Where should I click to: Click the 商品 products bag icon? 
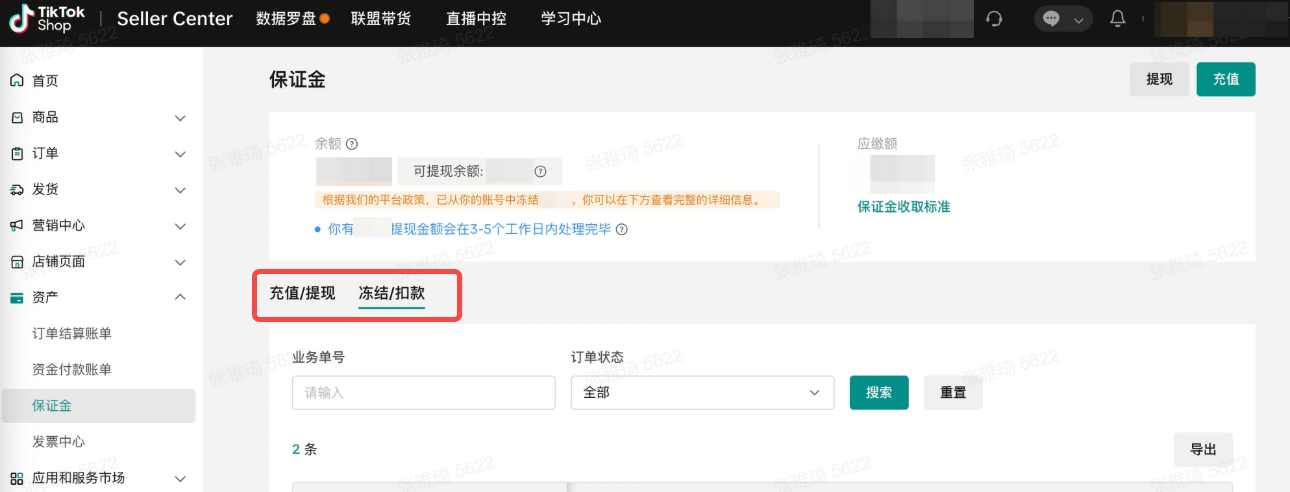(x=17, y=117)
